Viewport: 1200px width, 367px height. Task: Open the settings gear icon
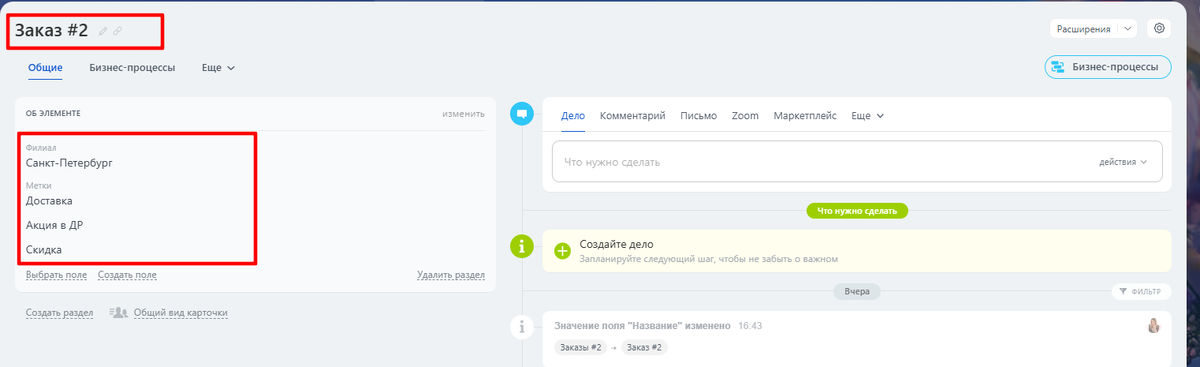(x=1159, y=29)
